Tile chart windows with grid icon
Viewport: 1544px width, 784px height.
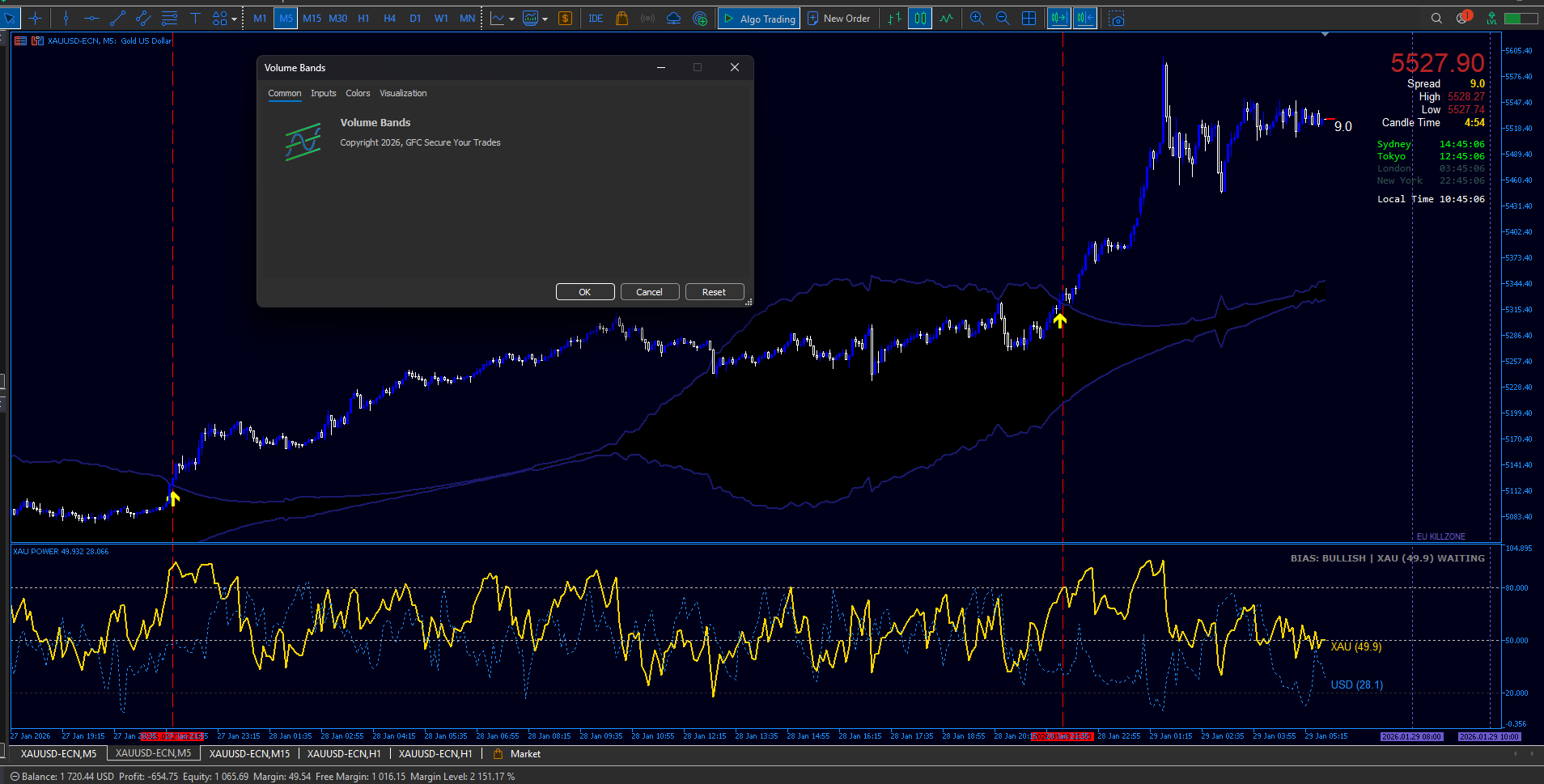(x=1029, y=18)
